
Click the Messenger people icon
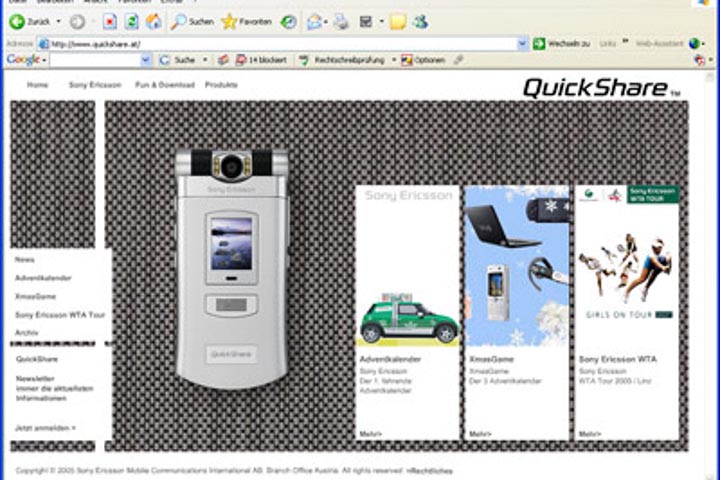(x=420, y=22)
